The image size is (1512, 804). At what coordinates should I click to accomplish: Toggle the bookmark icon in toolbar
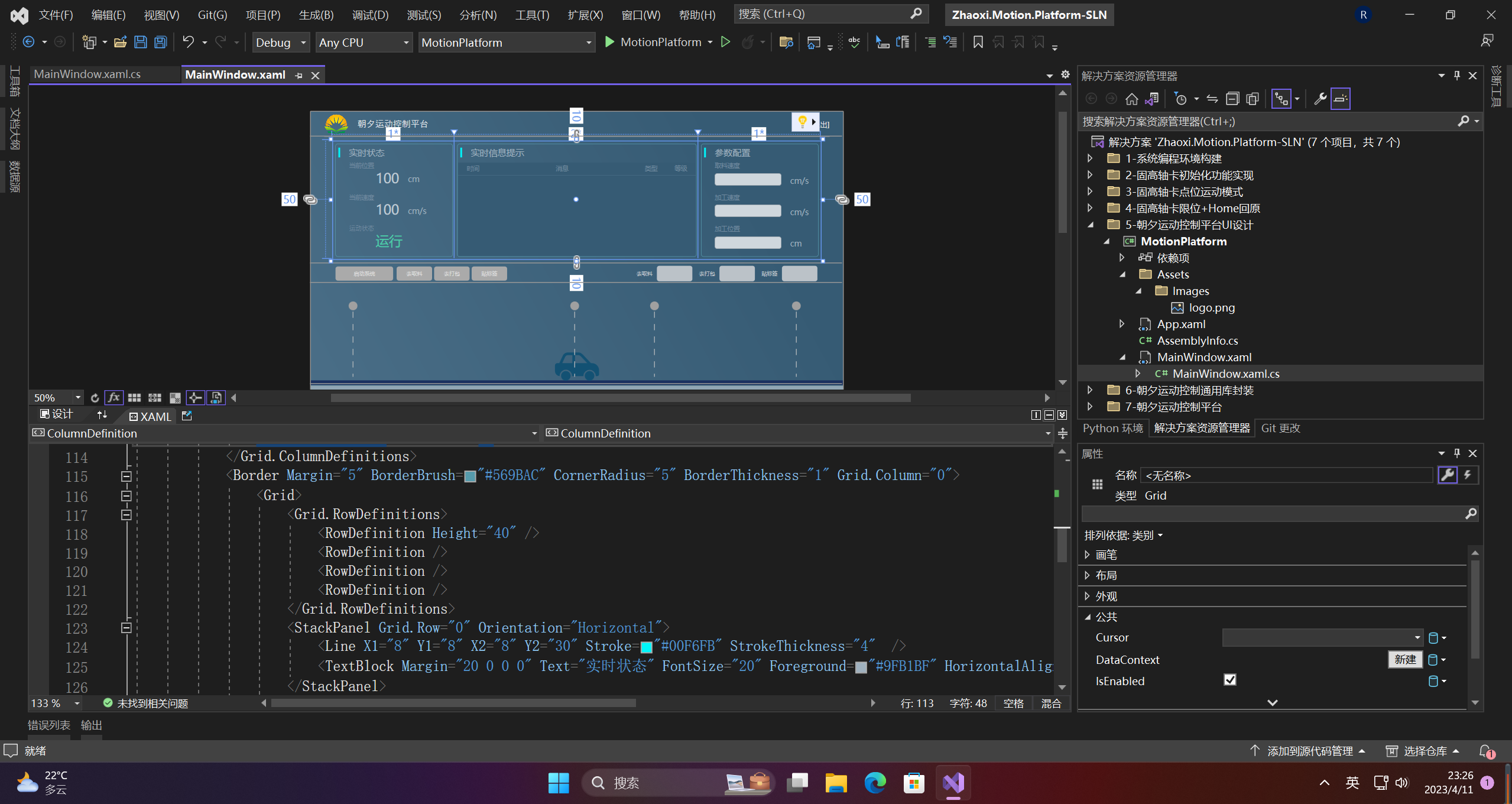[x=978, y=42]
